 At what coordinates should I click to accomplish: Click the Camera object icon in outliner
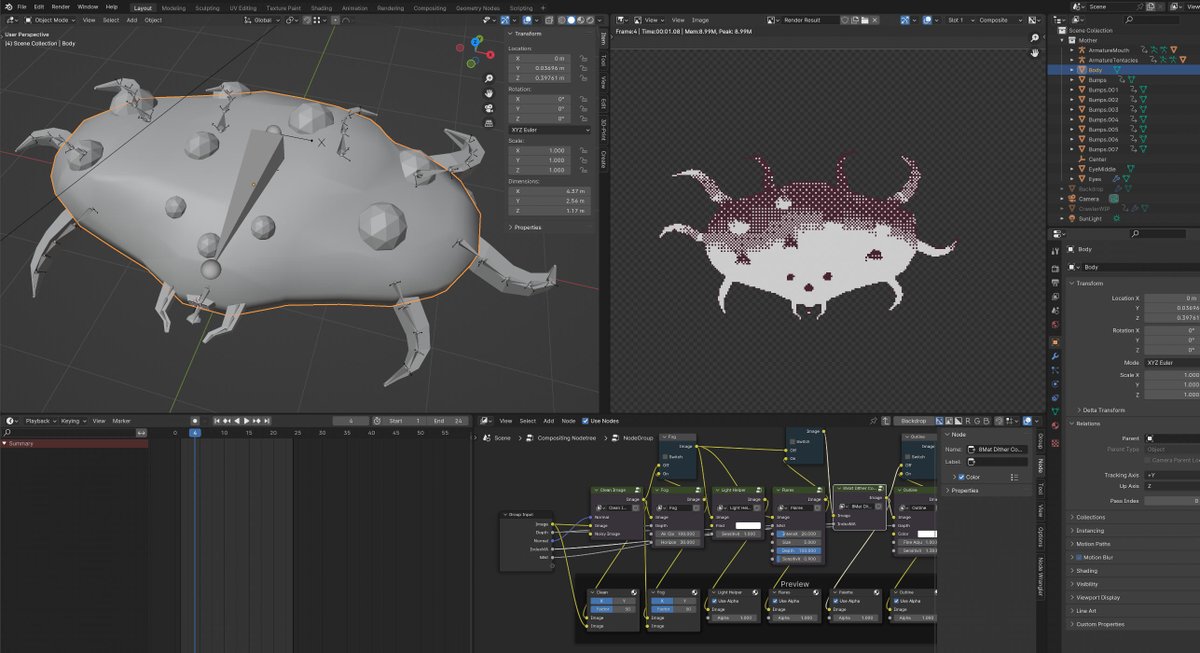point(1071,199)
